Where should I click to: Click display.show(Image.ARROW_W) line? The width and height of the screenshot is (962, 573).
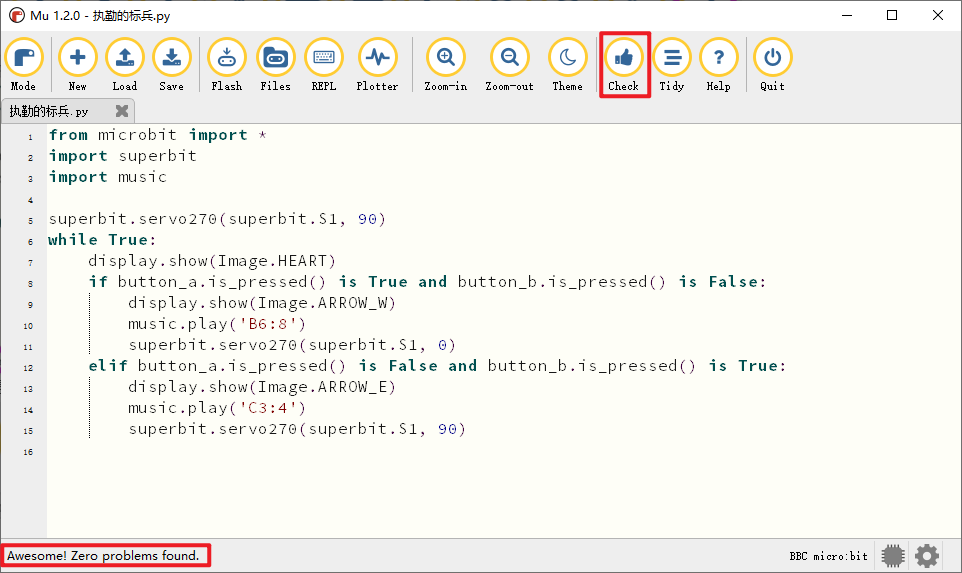click(x=262, y=303)
